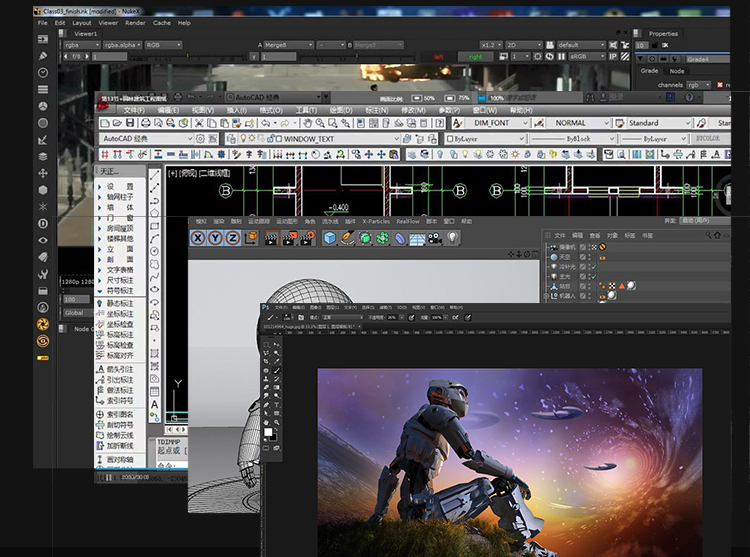Open the Render menu in NukeX
Viewport: 750px width, 557px height.
(x=135, y=23)
